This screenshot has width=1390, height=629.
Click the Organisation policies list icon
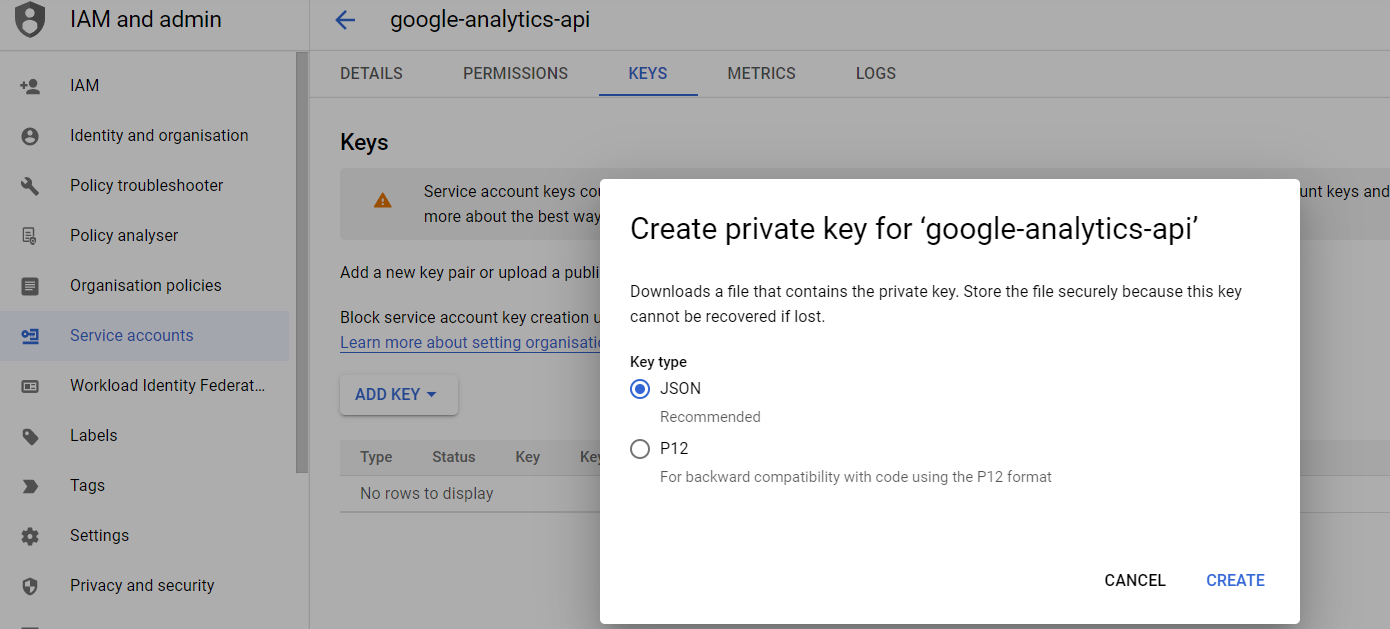click(x=30, y=286)
